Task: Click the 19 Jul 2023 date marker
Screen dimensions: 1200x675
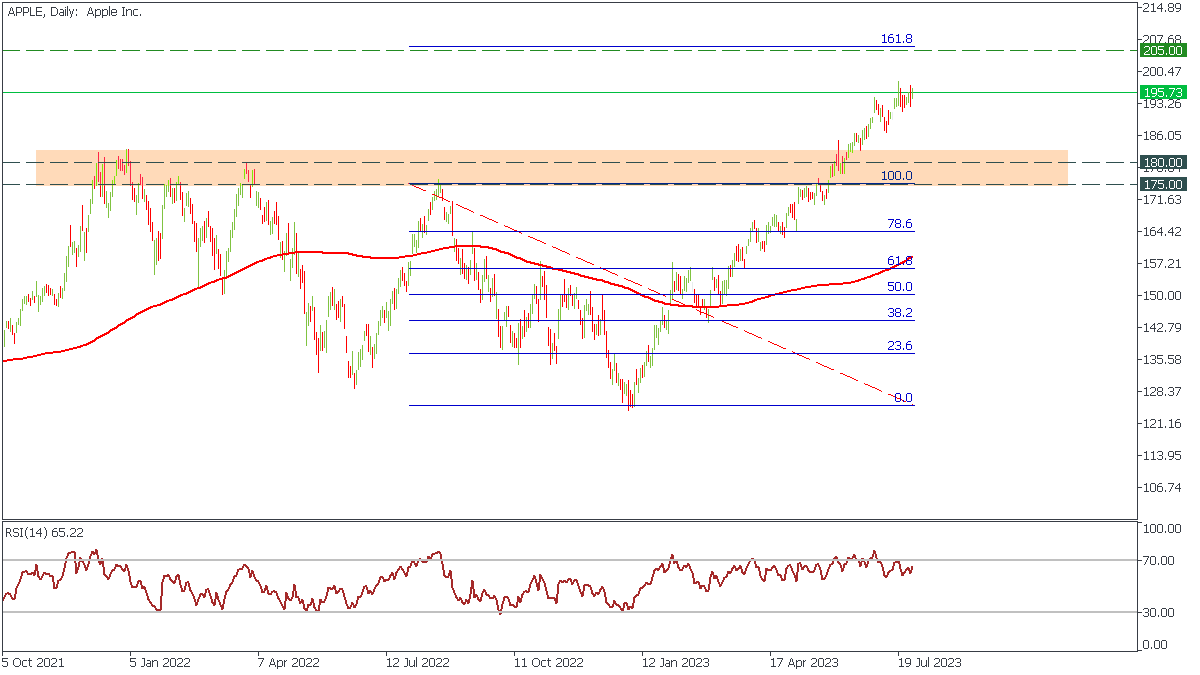Action: (930, 662)
